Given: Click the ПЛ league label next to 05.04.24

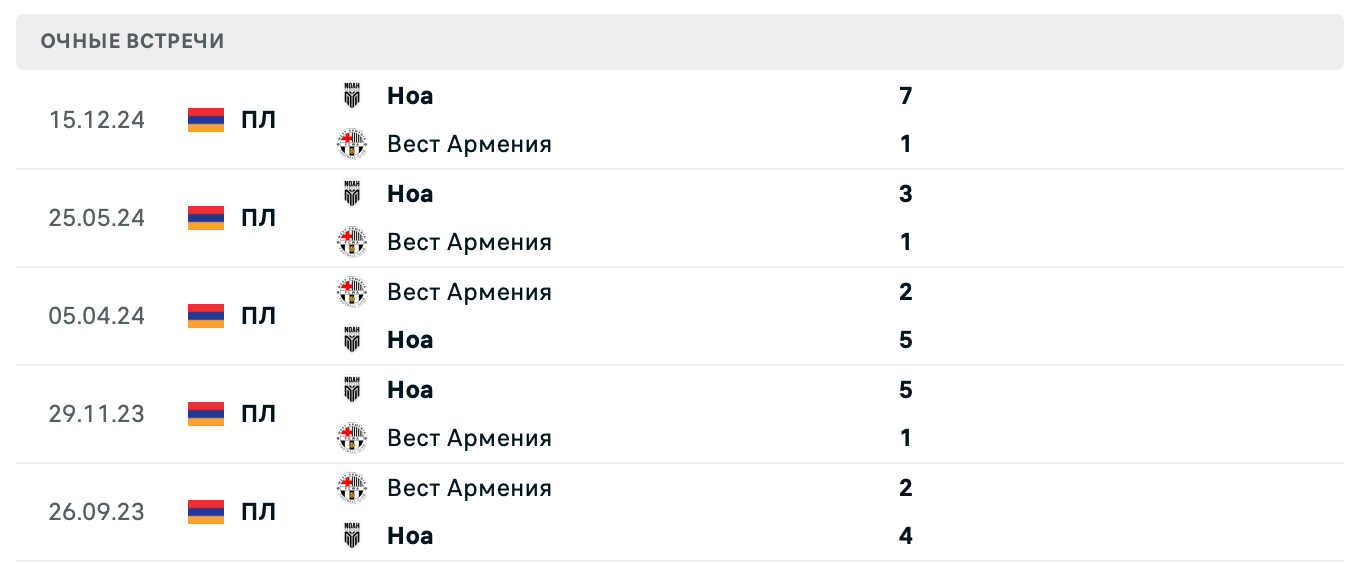Looking at the screenshot, I should coord(258,315).
